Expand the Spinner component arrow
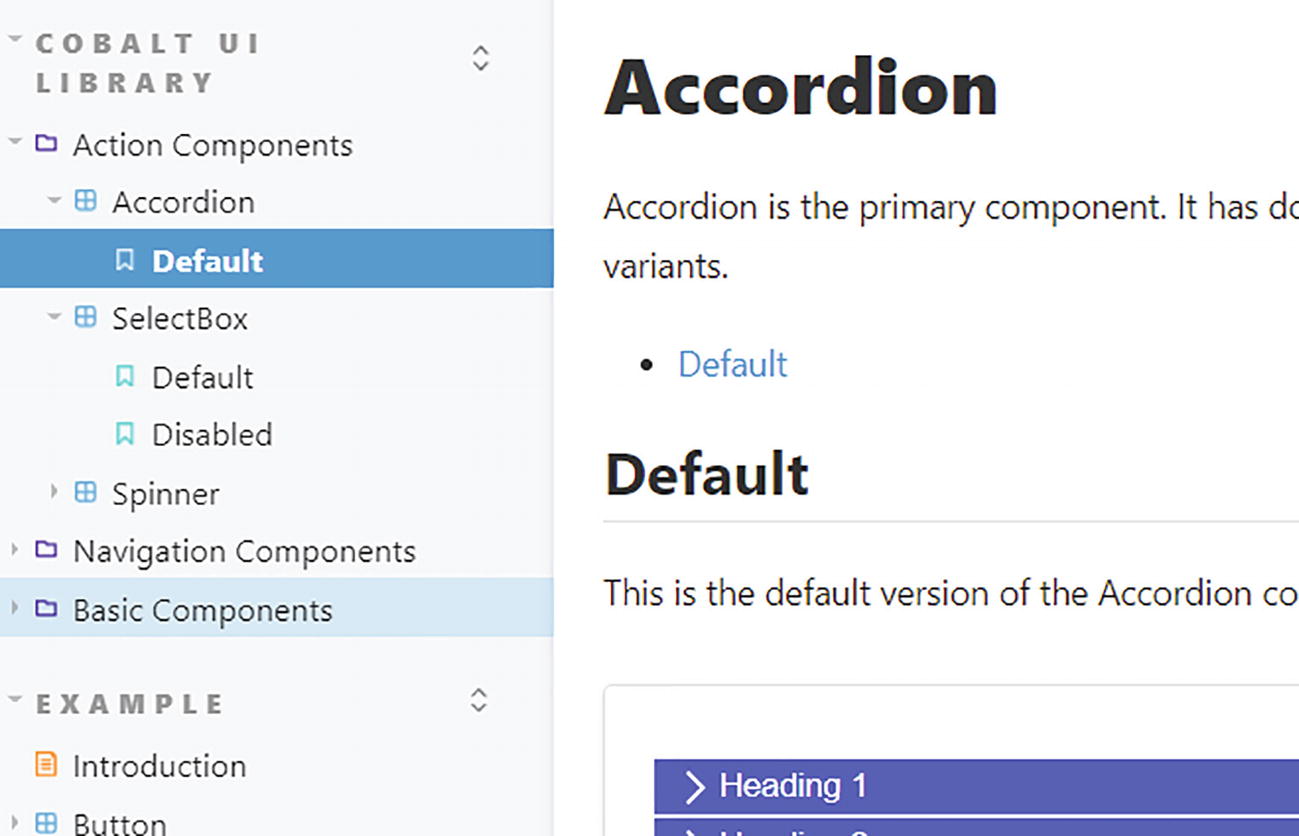This screenshot has height=836, width=1299. click(55, 492)
